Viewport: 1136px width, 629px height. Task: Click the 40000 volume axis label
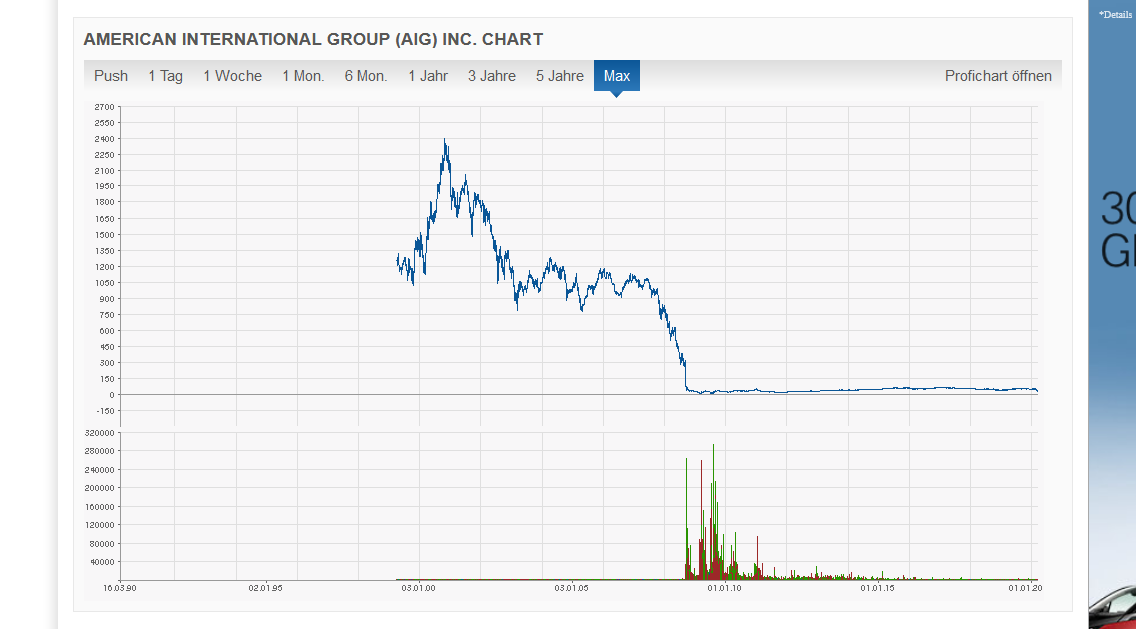pyautogui.click(x=102, y=562)
